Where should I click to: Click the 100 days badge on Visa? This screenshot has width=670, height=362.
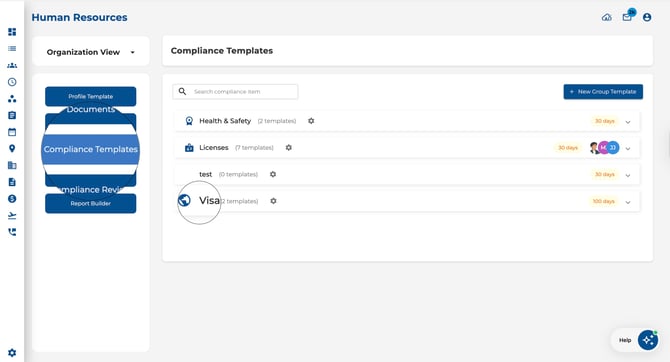coord(603,201)
